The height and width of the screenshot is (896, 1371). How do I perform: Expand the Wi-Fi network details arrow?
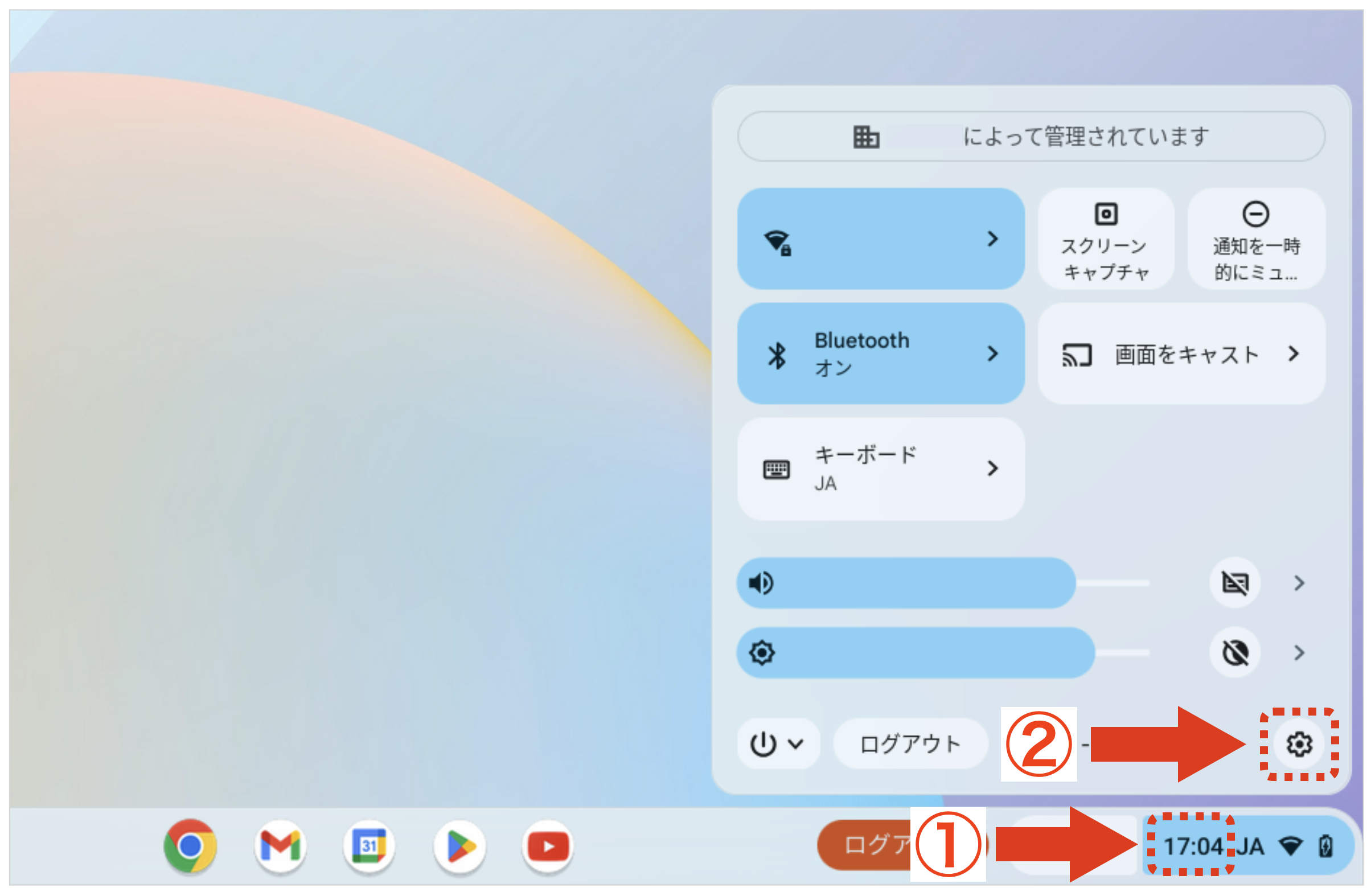(x=992, y=239)
